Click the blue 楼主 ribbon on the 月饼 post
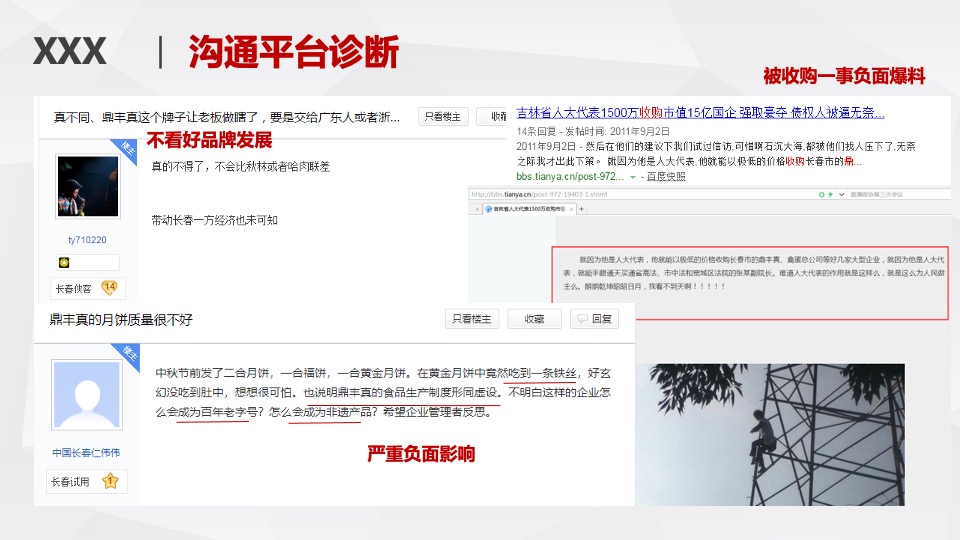Screen dimensions: 960x540 pos(128,355)
